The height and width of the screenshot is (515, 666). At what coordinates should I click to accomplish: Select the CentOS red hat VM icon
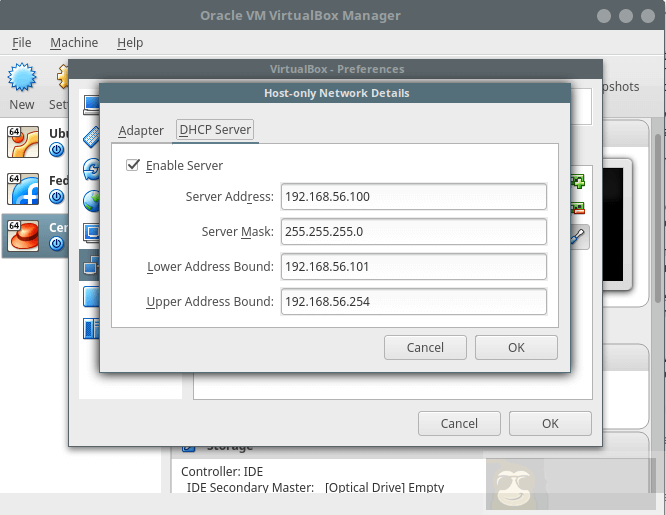[x=23, y=236]
